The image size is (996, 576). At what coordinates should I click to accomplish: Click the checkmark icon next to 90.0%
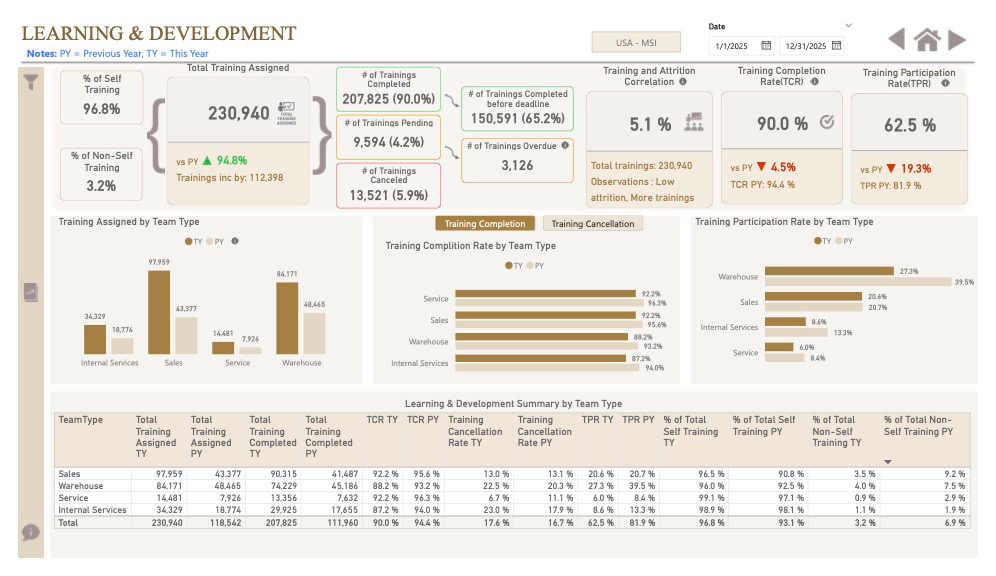829,120
